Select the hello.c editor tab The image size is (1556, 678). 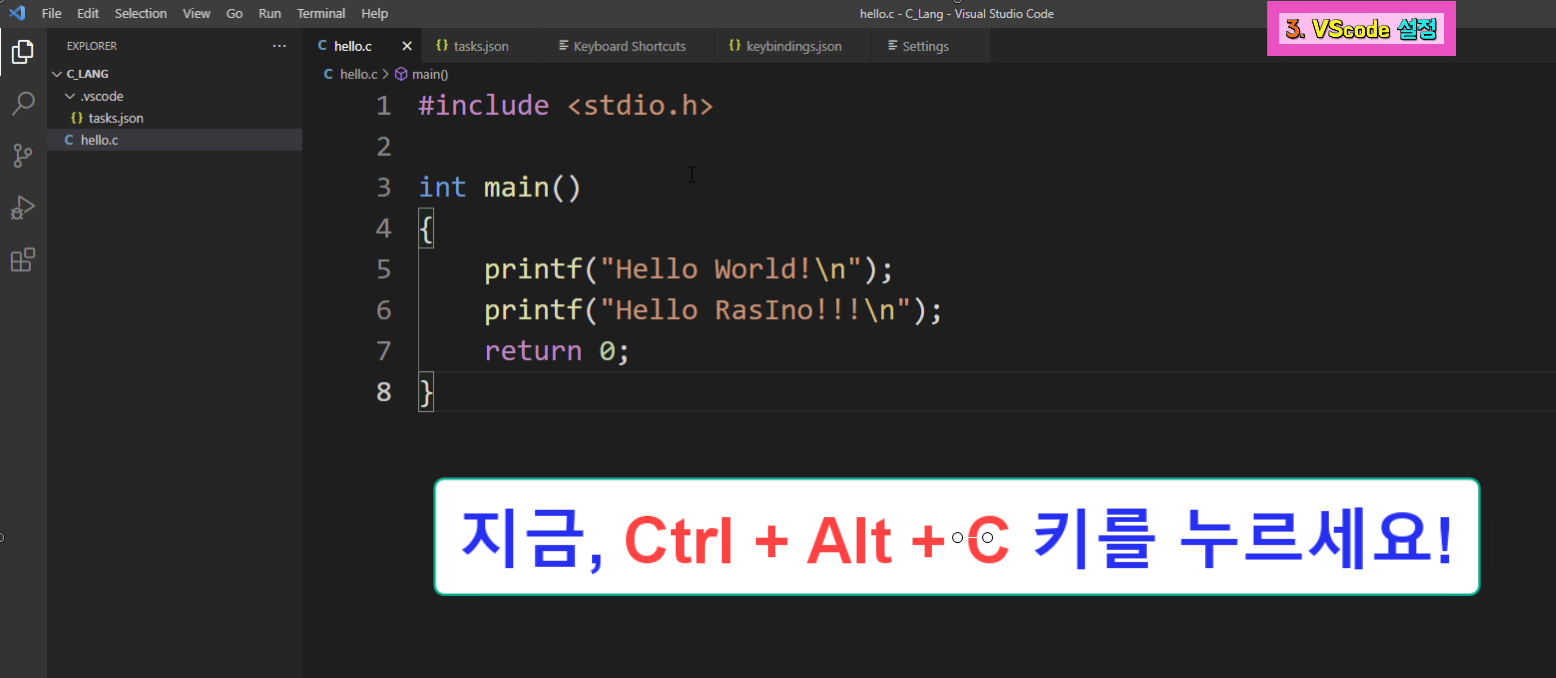[362, 46]
